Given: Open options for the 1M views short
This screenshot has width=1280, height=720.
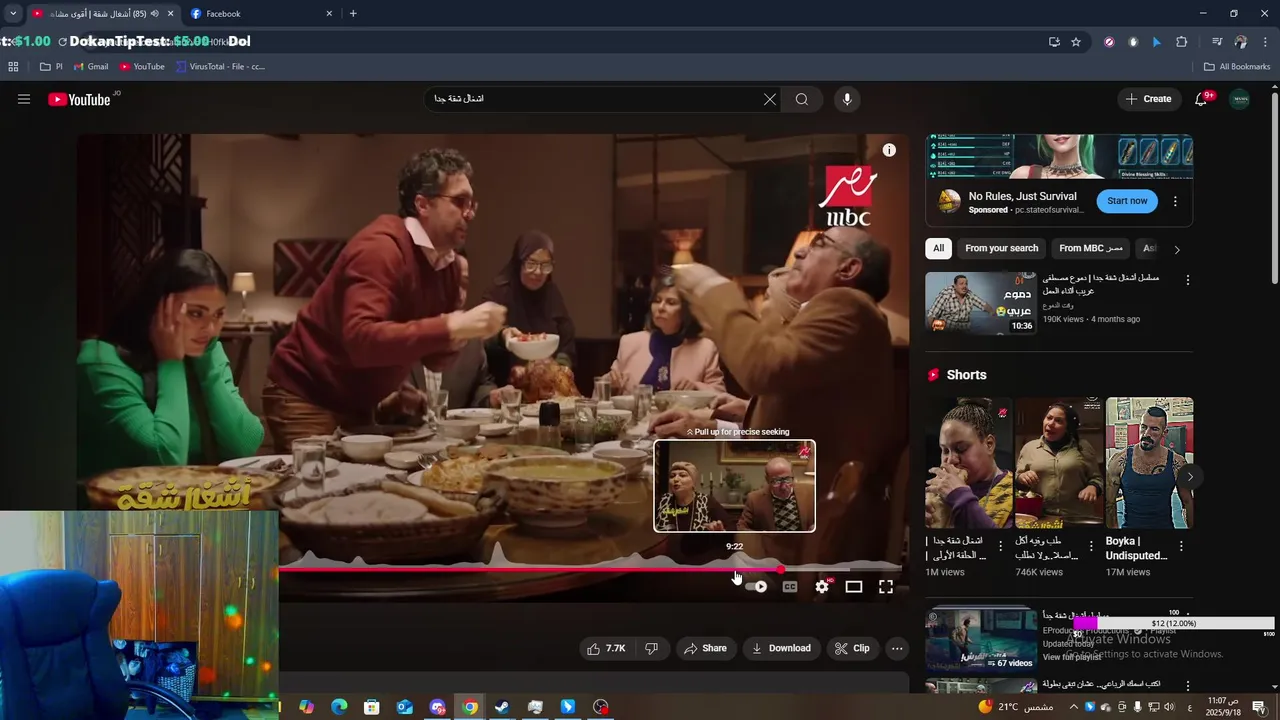Looking at the screenshot, I should (1000, 547).
